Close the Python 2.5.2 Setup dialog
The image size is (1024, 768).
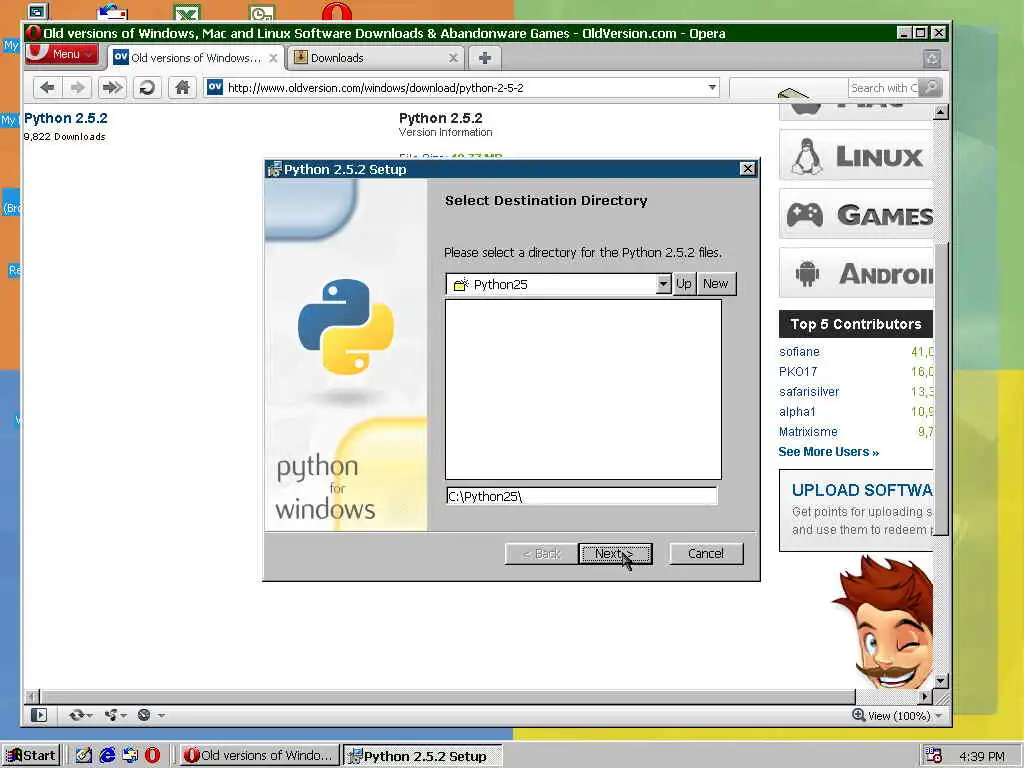[x=748, y=169]
